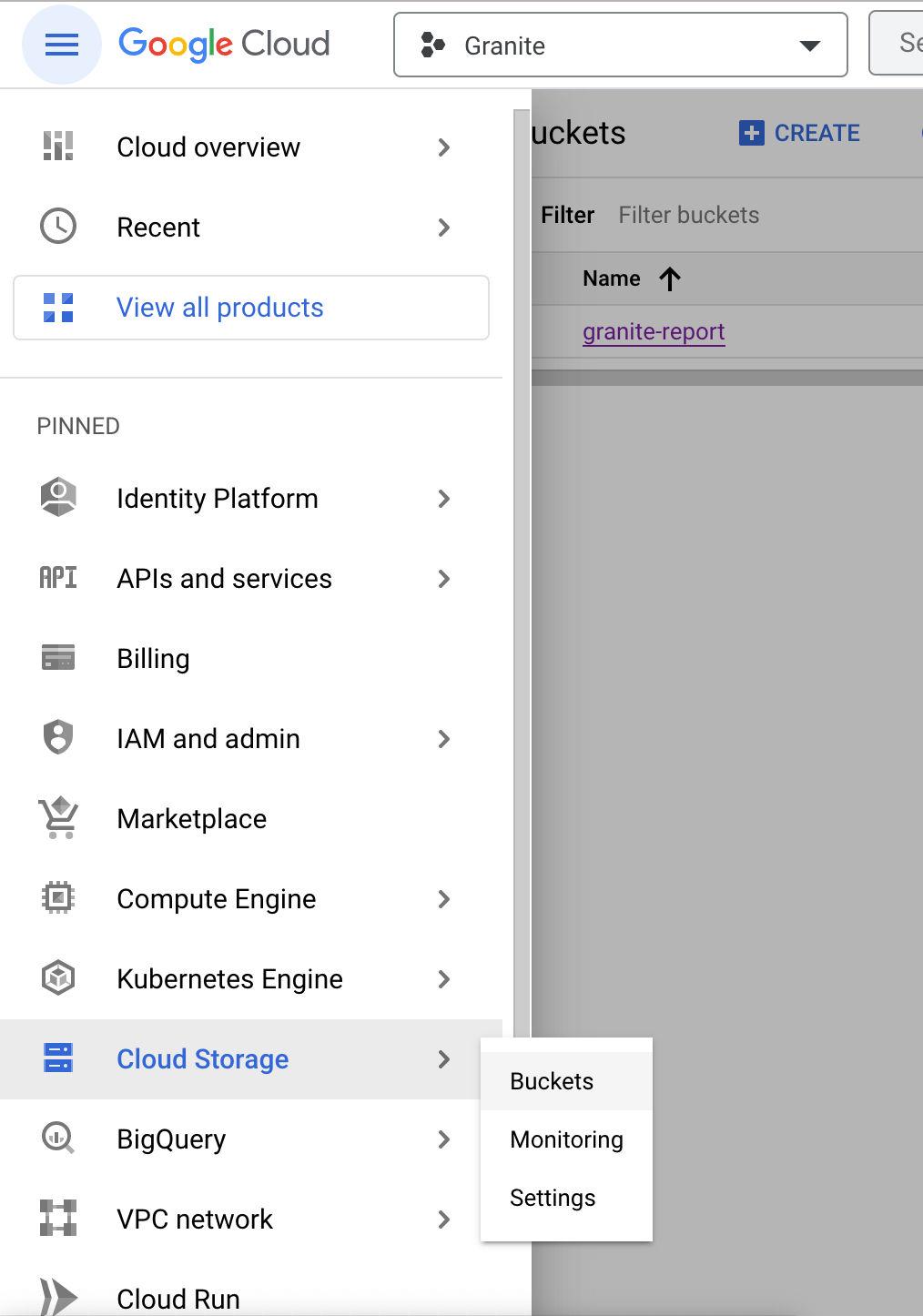Open the Recent menu item

251,227
